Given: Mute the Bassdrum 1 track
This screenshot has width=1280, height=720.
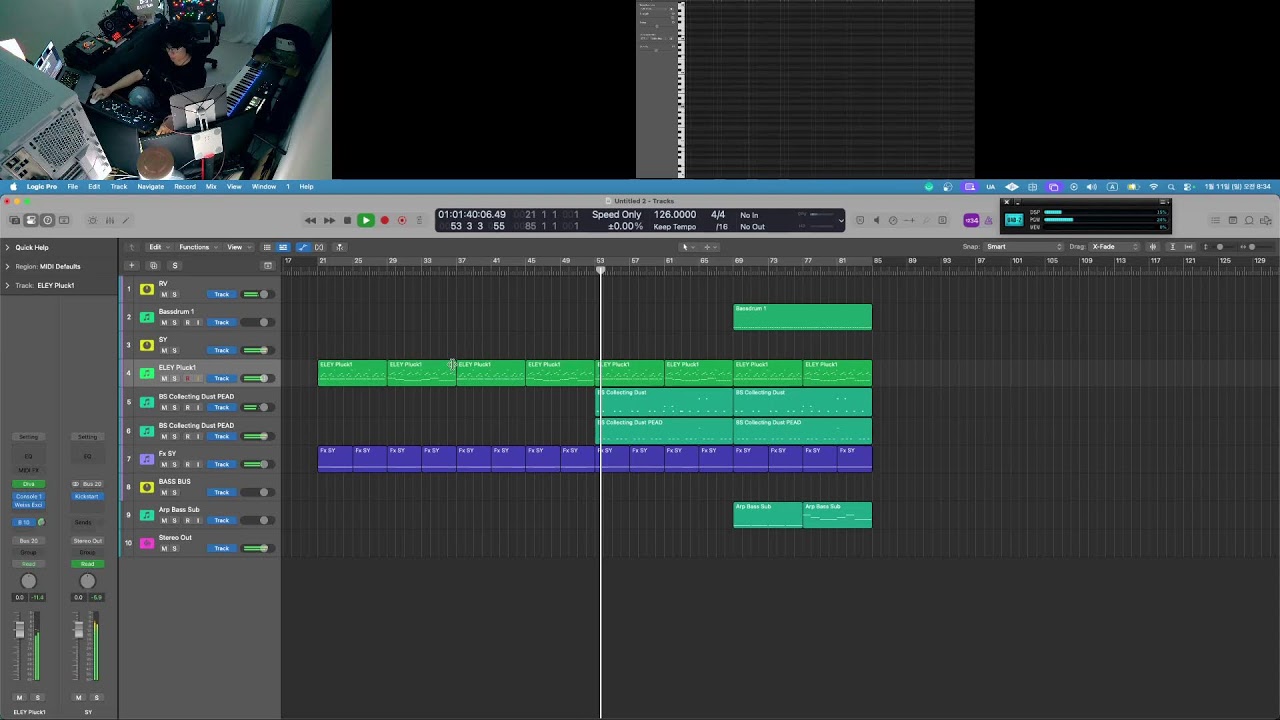Looking at the screenshot, I should [164, 322].
